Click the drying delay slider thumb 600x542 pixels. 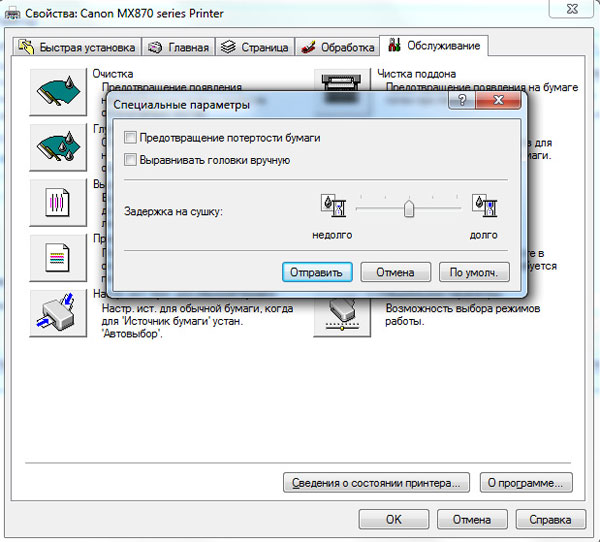pos(409,208)
